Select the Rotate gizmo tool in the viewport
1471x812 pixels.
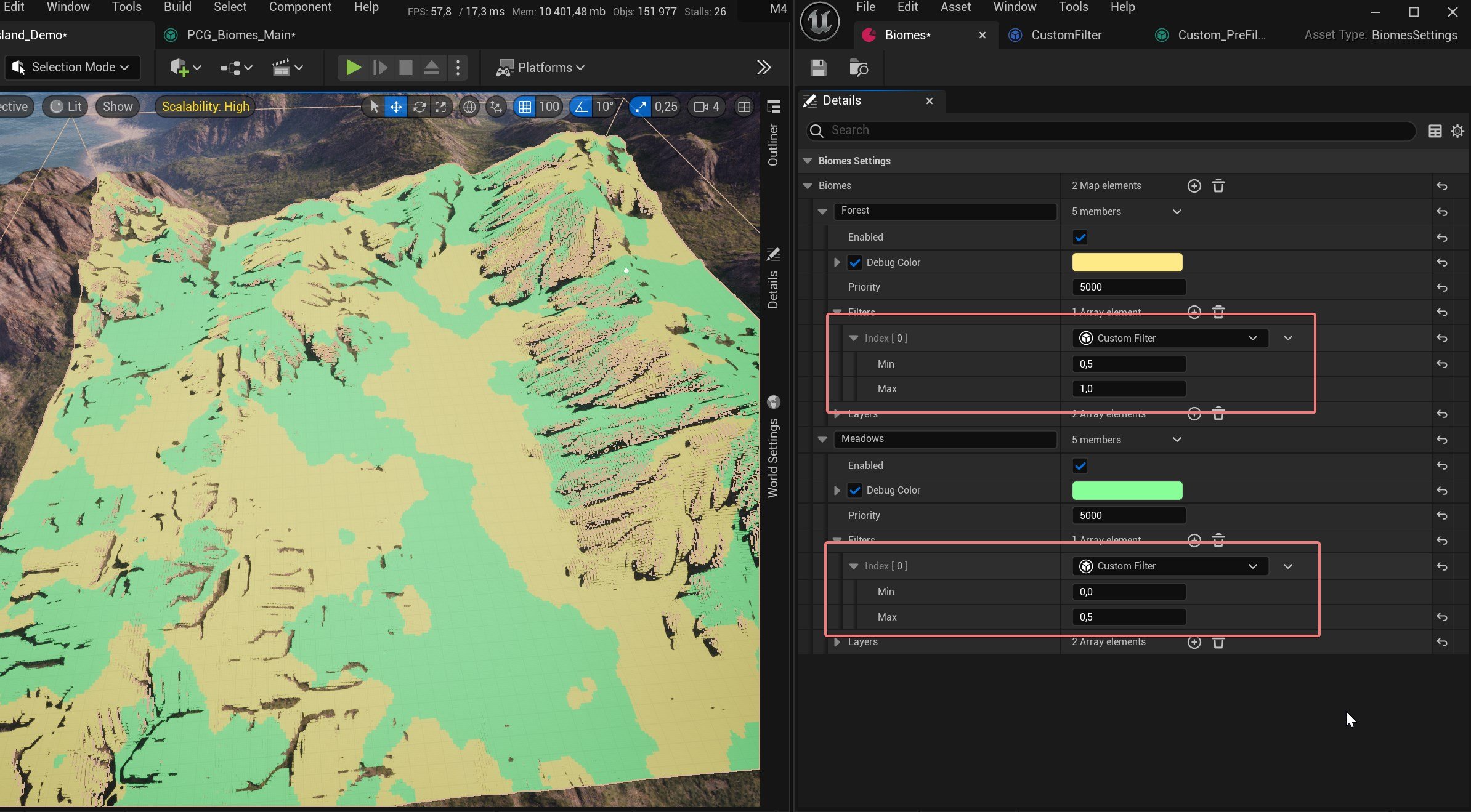(x=419, y=107)
